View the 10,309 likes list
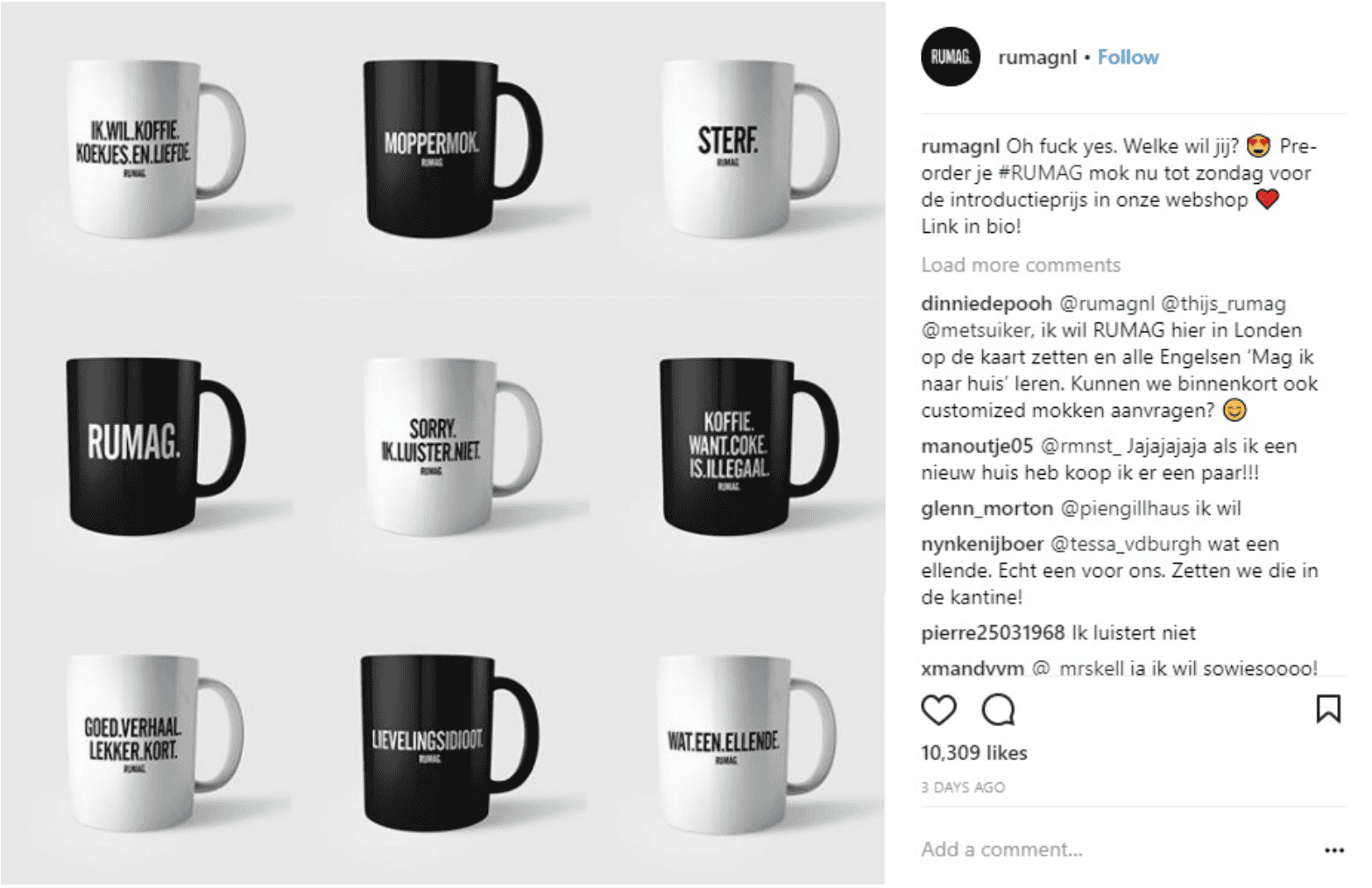The height and width of the screenshot is (888, 1372). 974,753
